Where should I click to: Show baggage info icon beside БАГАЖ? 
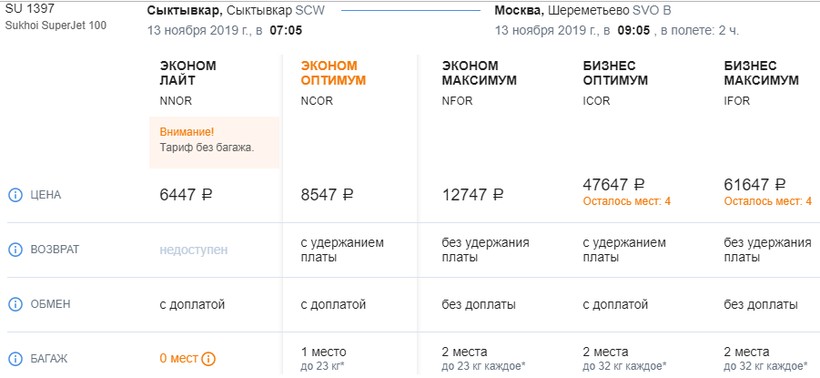pyautogui.click(x=15, y=359)
